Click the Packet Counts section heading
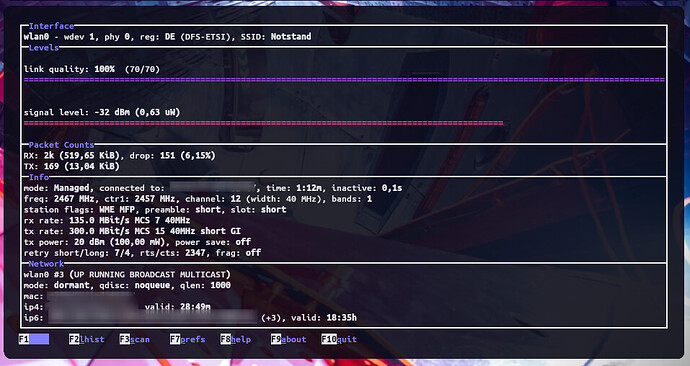690x366 pixels. pyautogui.click(x=61, y=145)
